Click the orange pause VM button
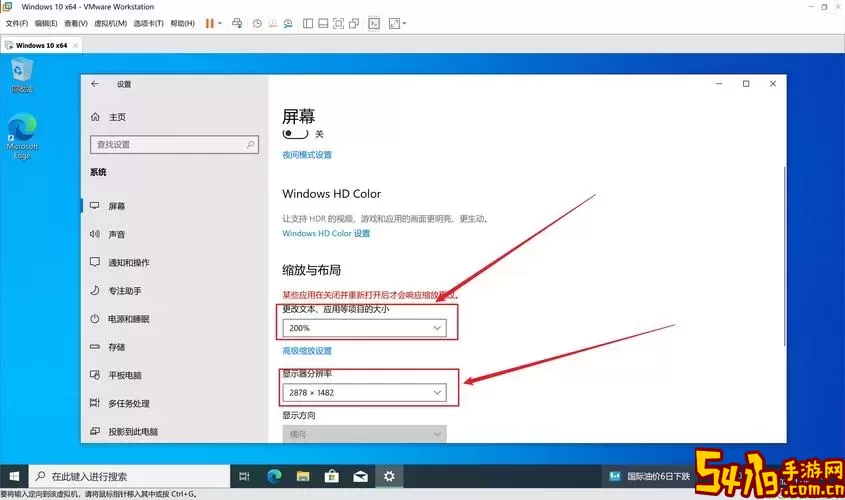This screenshot has width=845, height=500. [210, 23]
